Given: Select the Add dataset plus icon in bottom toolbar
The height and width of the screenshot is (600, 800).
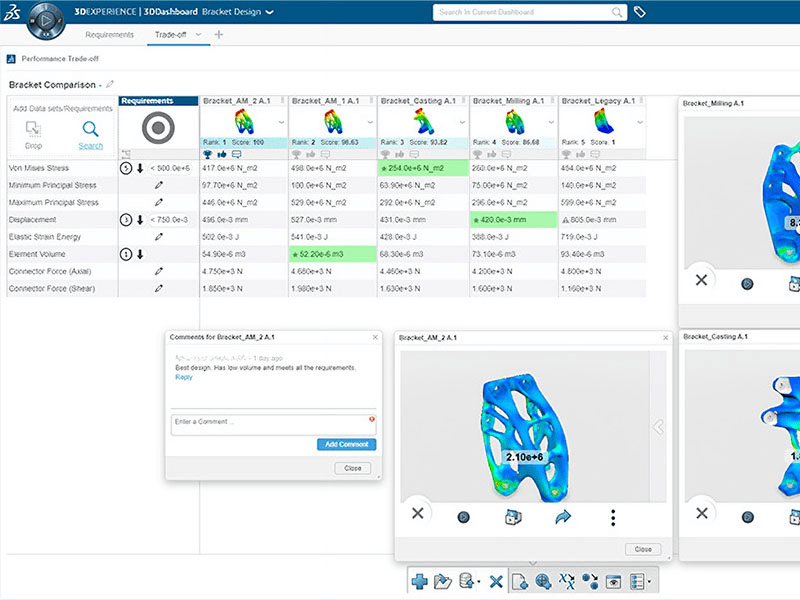Looking at the screenshot, I should (420, 581).
